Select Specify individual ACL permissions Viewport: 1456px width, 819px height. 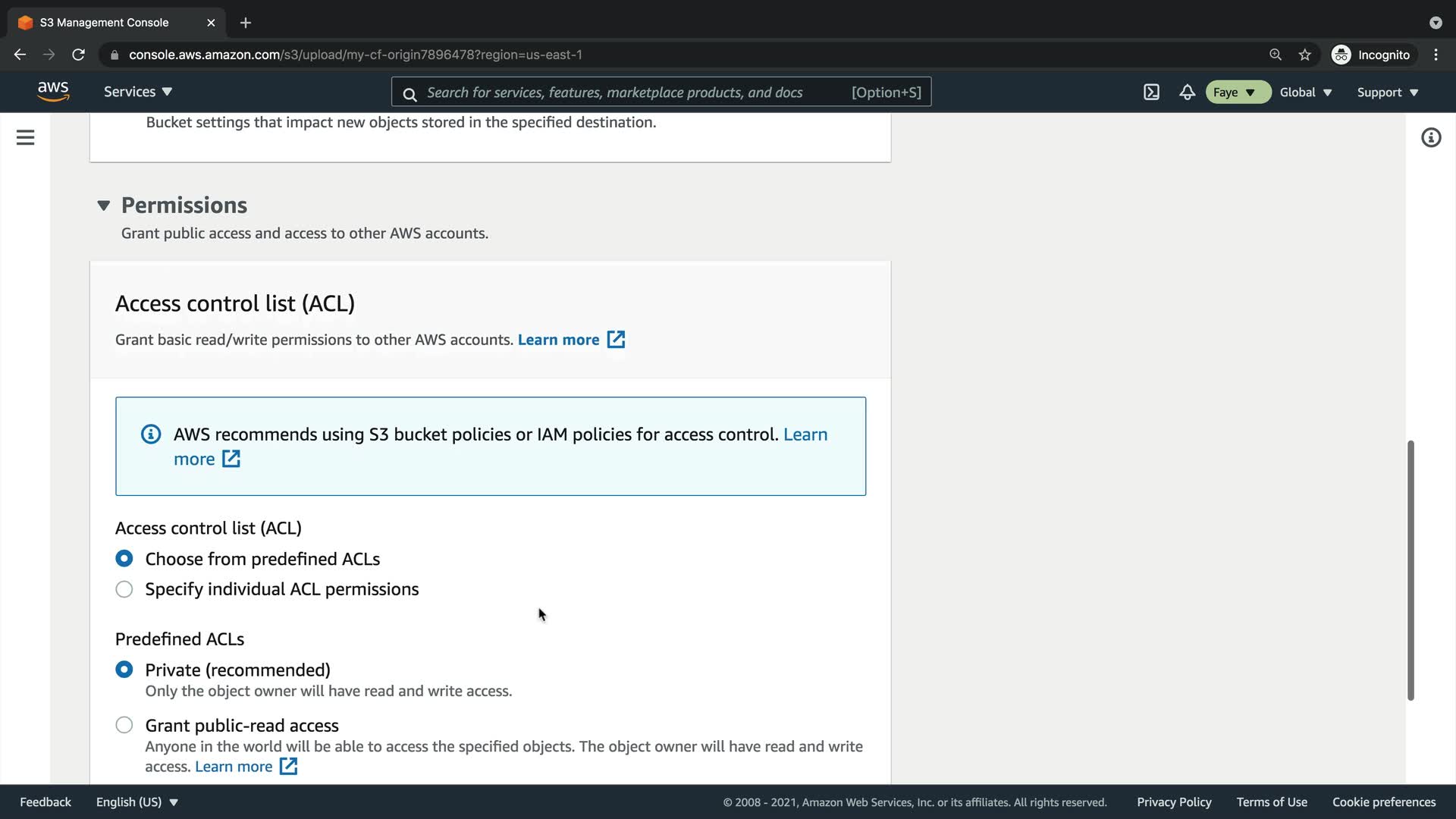tap(124, 589)
